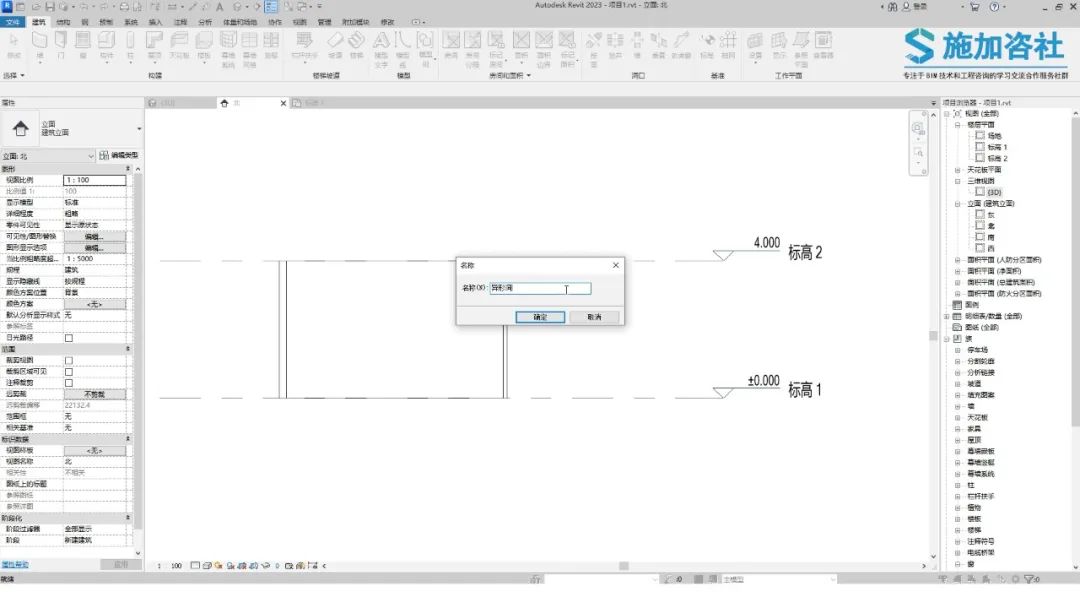Select the Room tool
The width and height of the screenshot is (1080, 608).
coord(451,45)
